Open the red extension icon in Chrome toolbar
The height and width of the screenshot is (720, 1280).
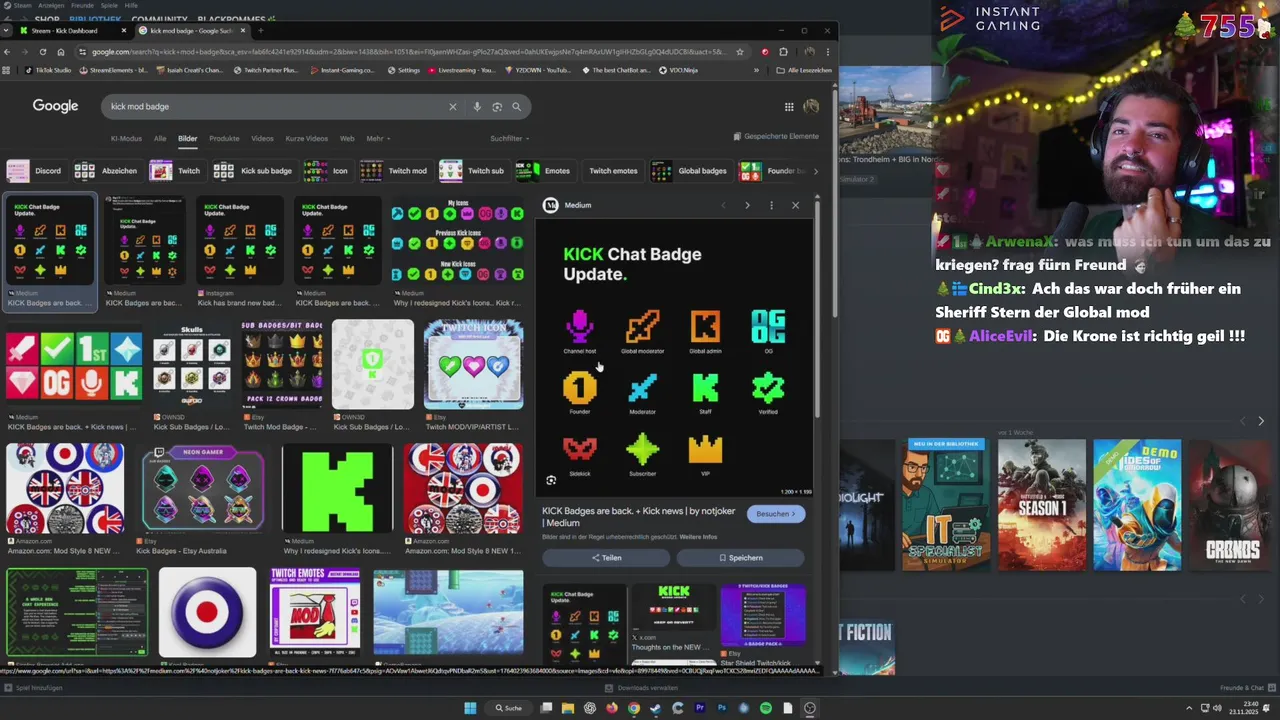pyautogui.click(x=765, y=52)
